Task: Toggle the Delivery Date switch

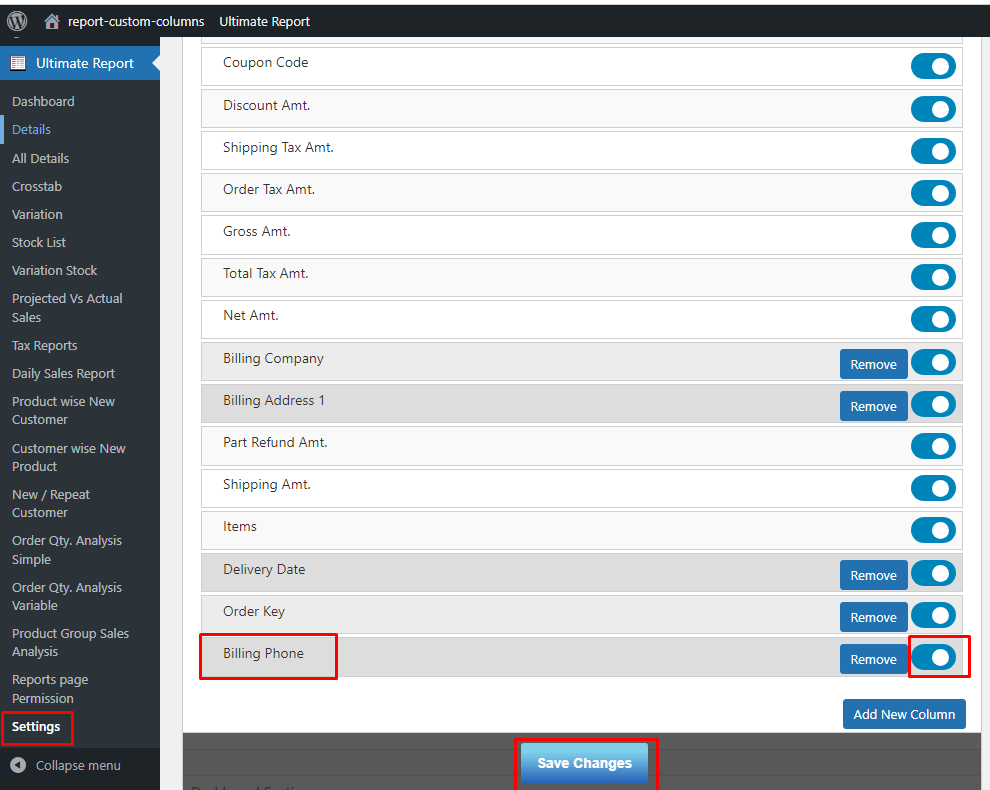Action: click(x=933, y=573)
